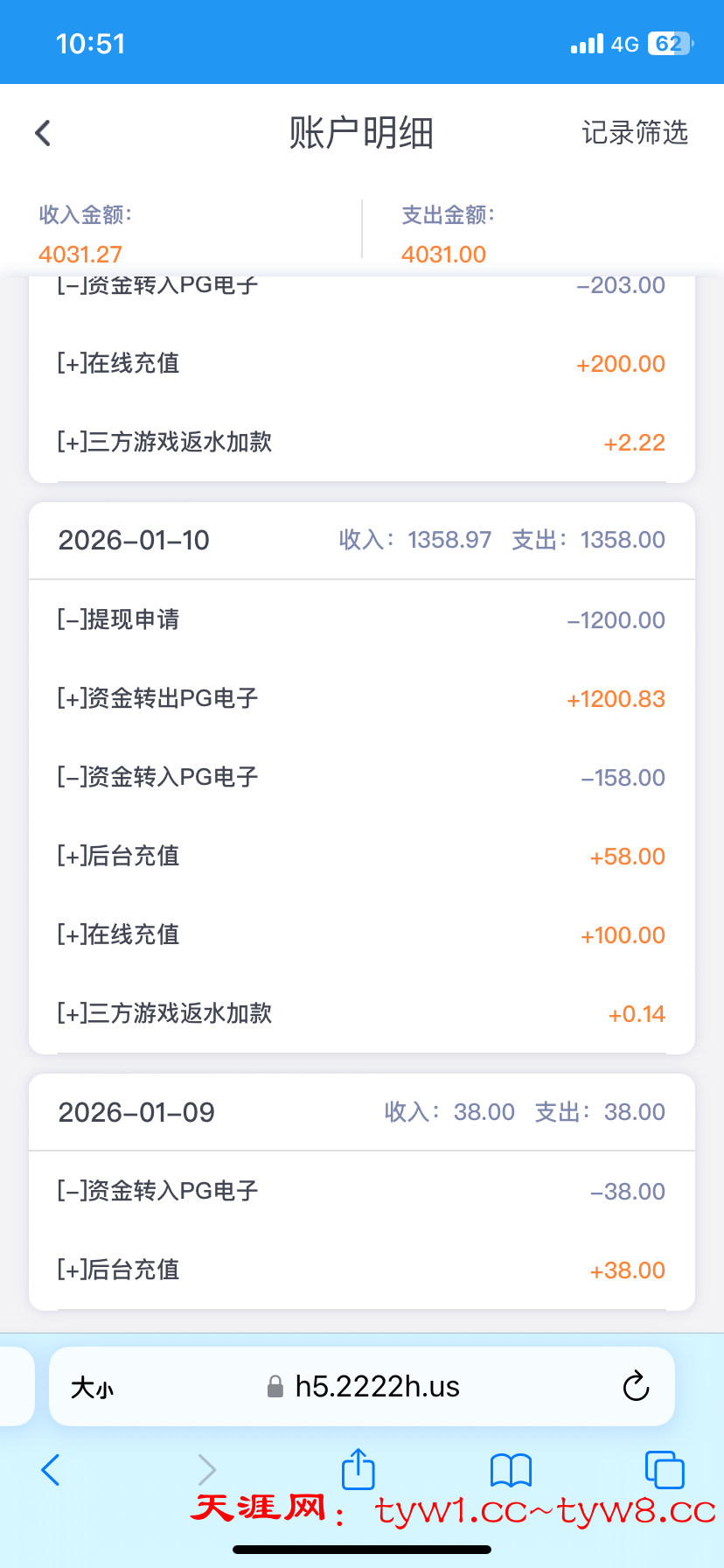This screenshot has width=724, height=1568.
Task: Open Safari tabs overview icon
Action: pyautogui.click(x=664, y=1470)
